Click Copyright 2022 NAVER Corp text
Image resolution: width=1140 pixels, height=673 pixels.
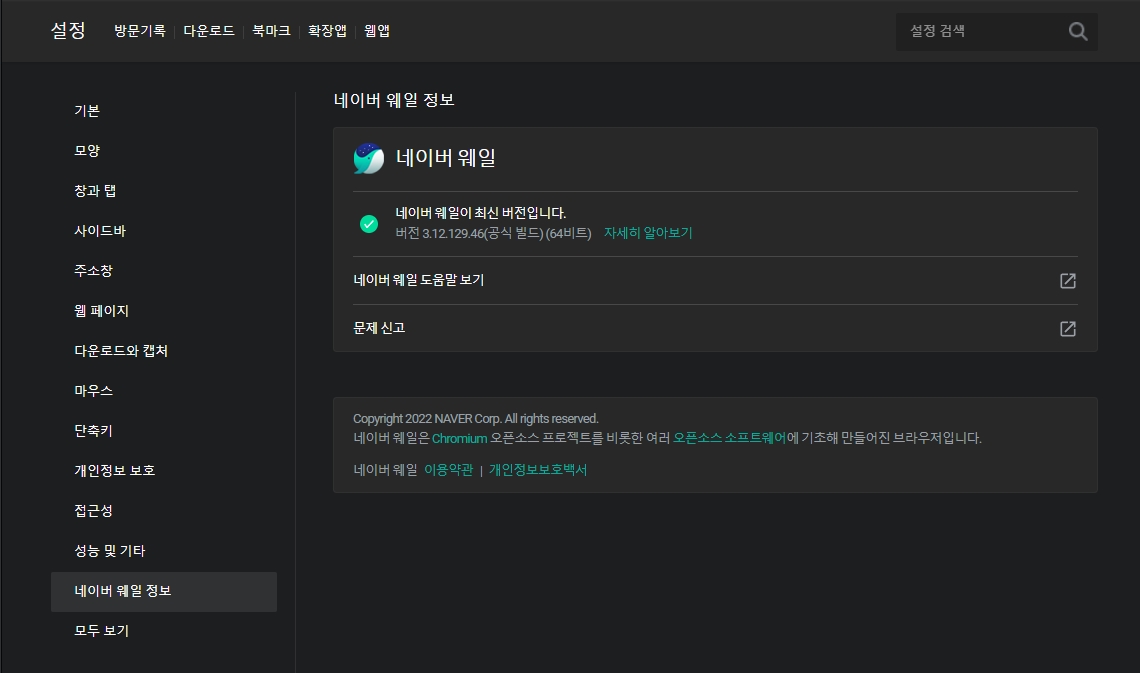pos(475,419)
